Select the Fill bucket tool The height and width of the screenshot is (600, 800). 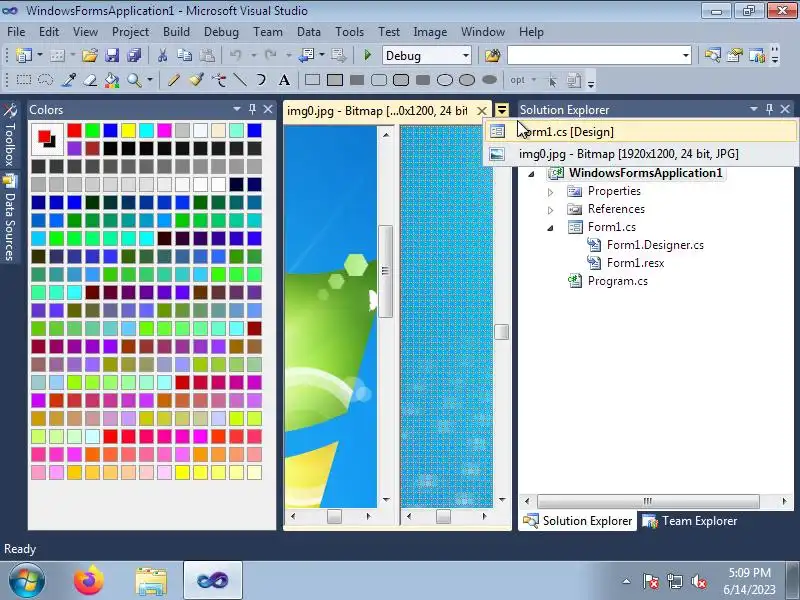[112, 80]
